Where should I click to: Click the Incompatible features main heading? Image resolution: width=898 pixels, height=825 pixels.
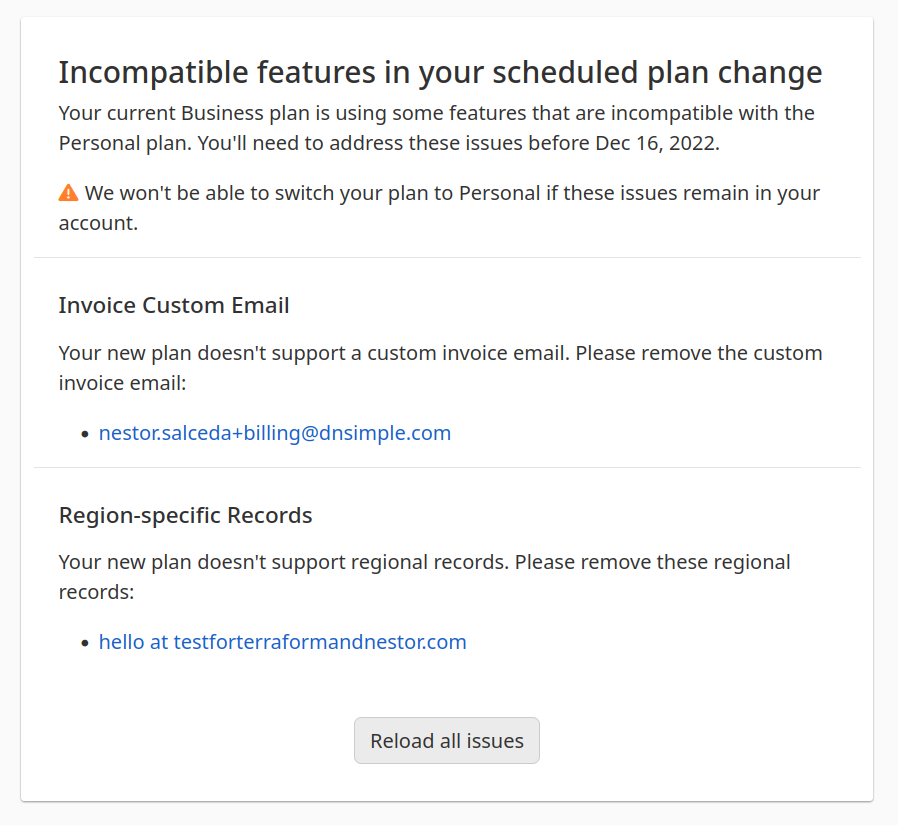click(x=440, y=73)
